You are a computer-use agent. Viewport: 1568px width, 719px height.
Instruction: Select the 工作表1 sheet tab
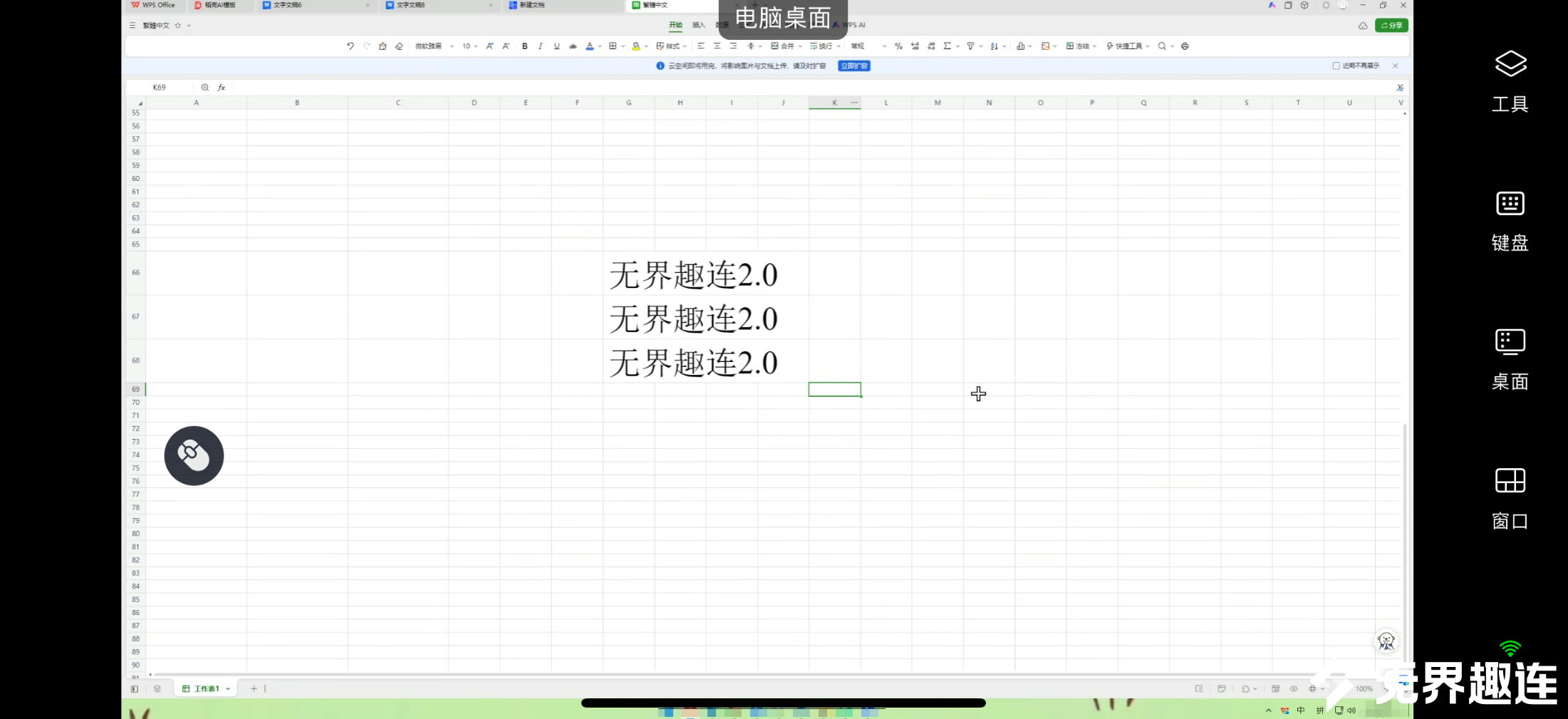coord(206,688)
